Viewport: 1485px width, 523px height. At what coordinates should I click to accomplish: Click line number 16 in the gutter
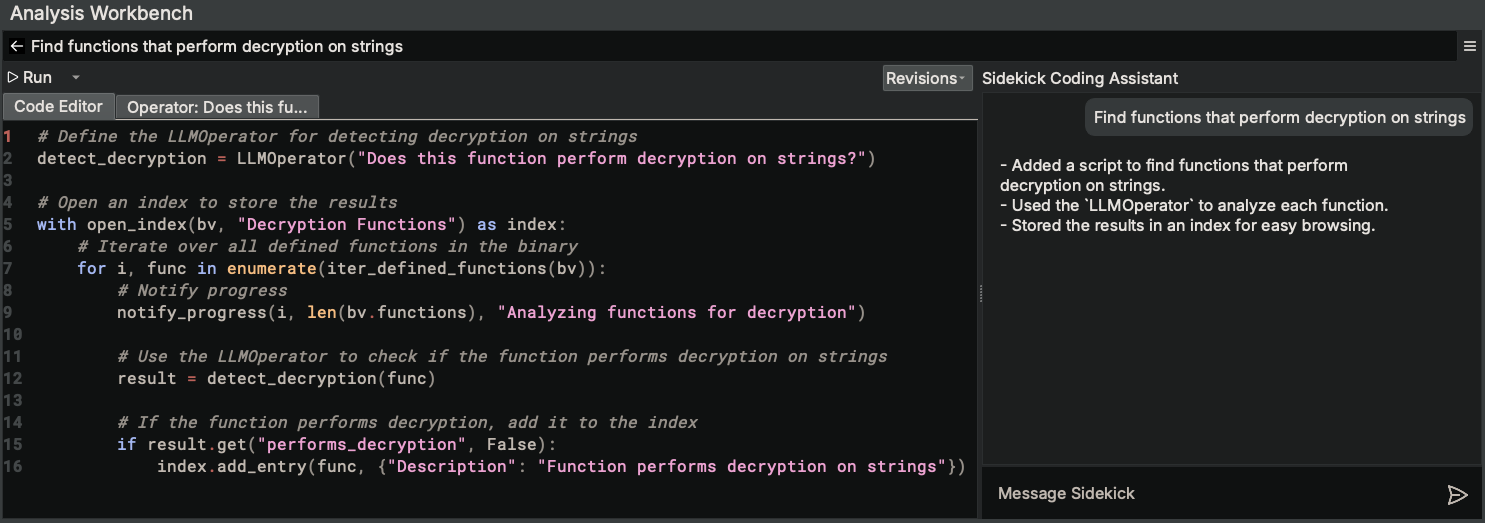pyautogui.click(x=12, y=466)
